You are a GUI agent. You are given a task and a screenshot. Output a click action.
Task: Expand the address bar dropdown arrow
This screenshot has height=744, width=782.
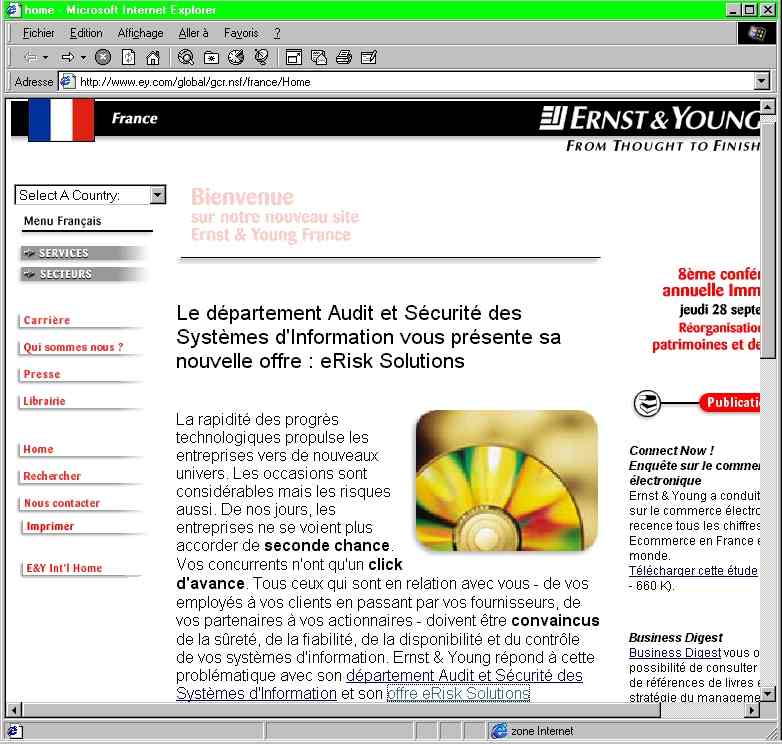click(x=762, y=81)
